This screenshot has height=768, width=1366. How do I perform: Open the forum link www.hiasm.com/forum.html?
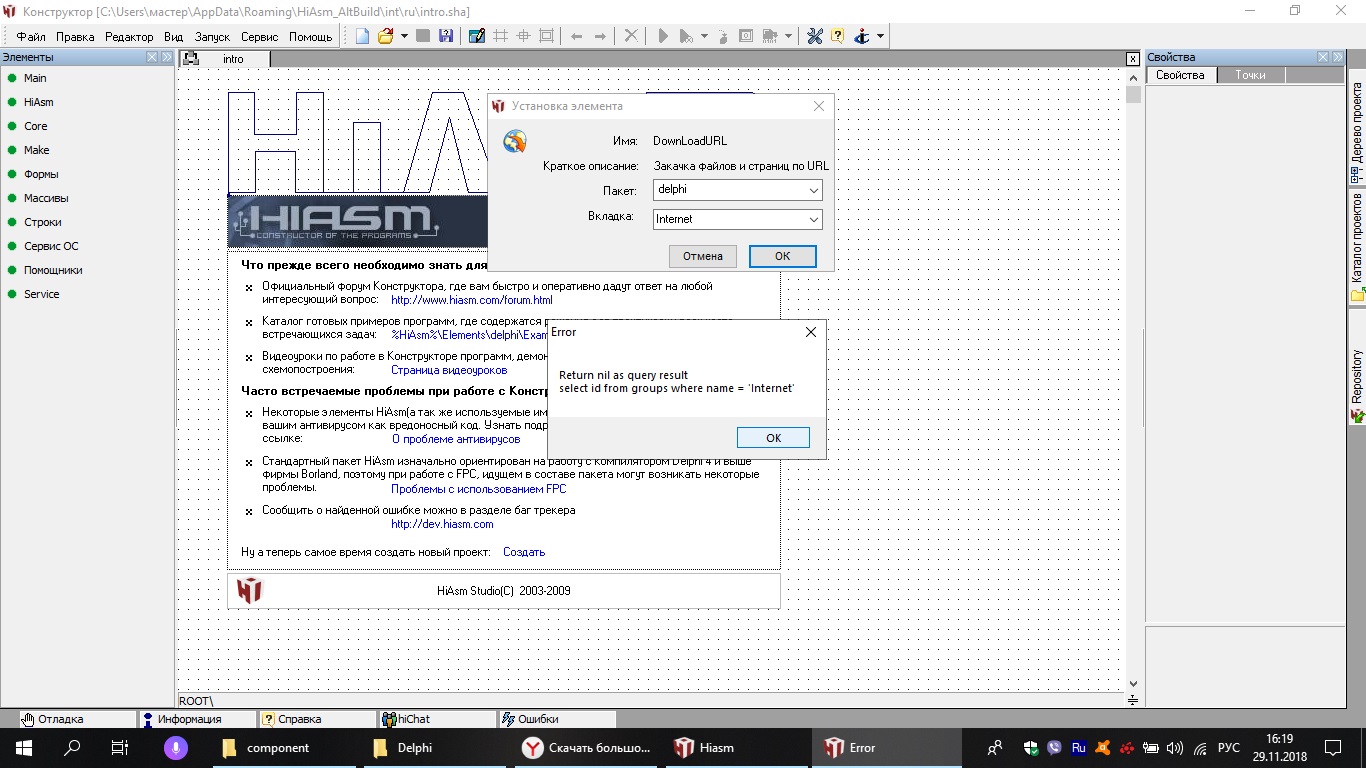click(x=471, y=299)
